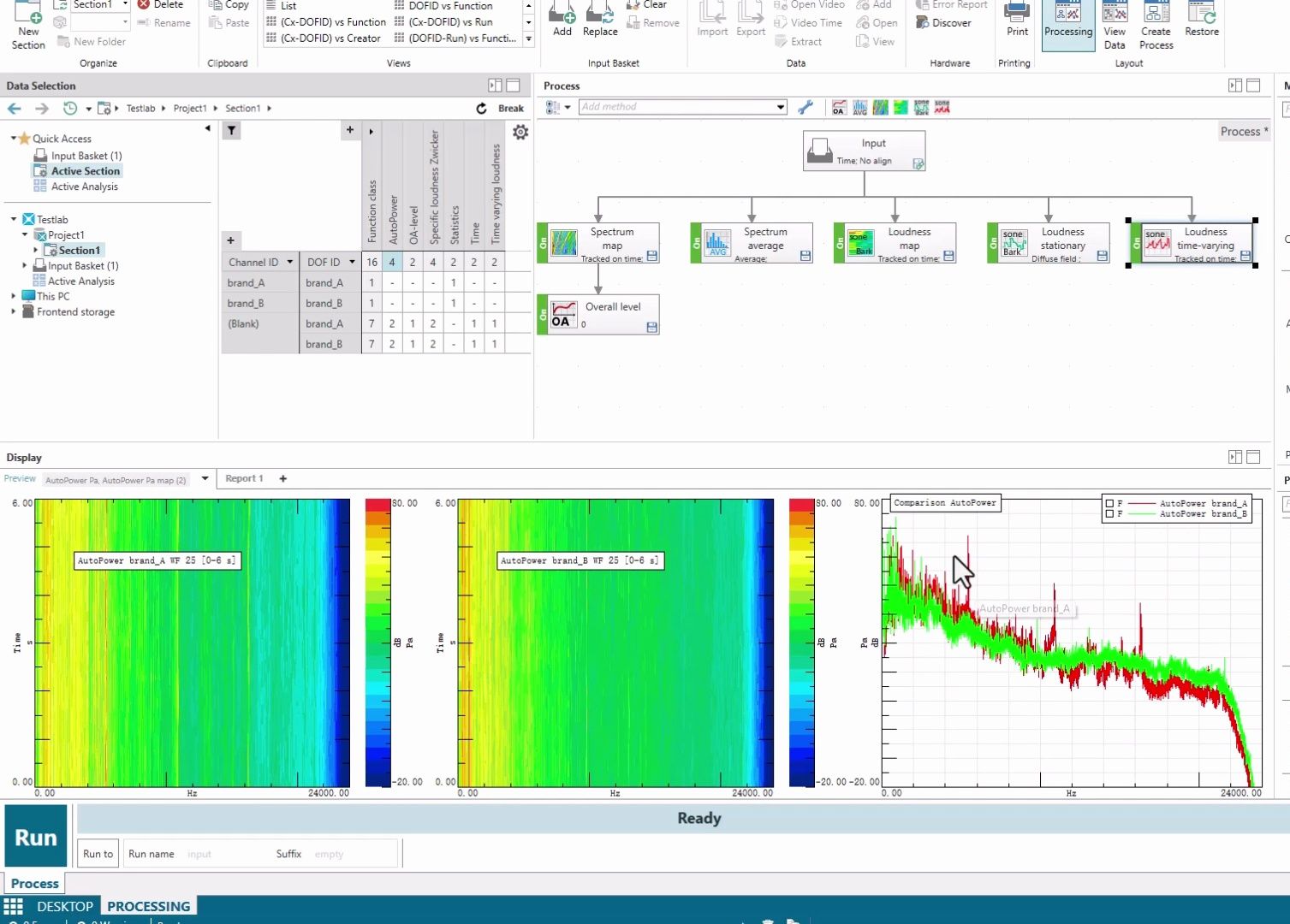This screenshot has height=924, width=1290.
Task: Open the Data Selection gear settings
Action: 520,132
